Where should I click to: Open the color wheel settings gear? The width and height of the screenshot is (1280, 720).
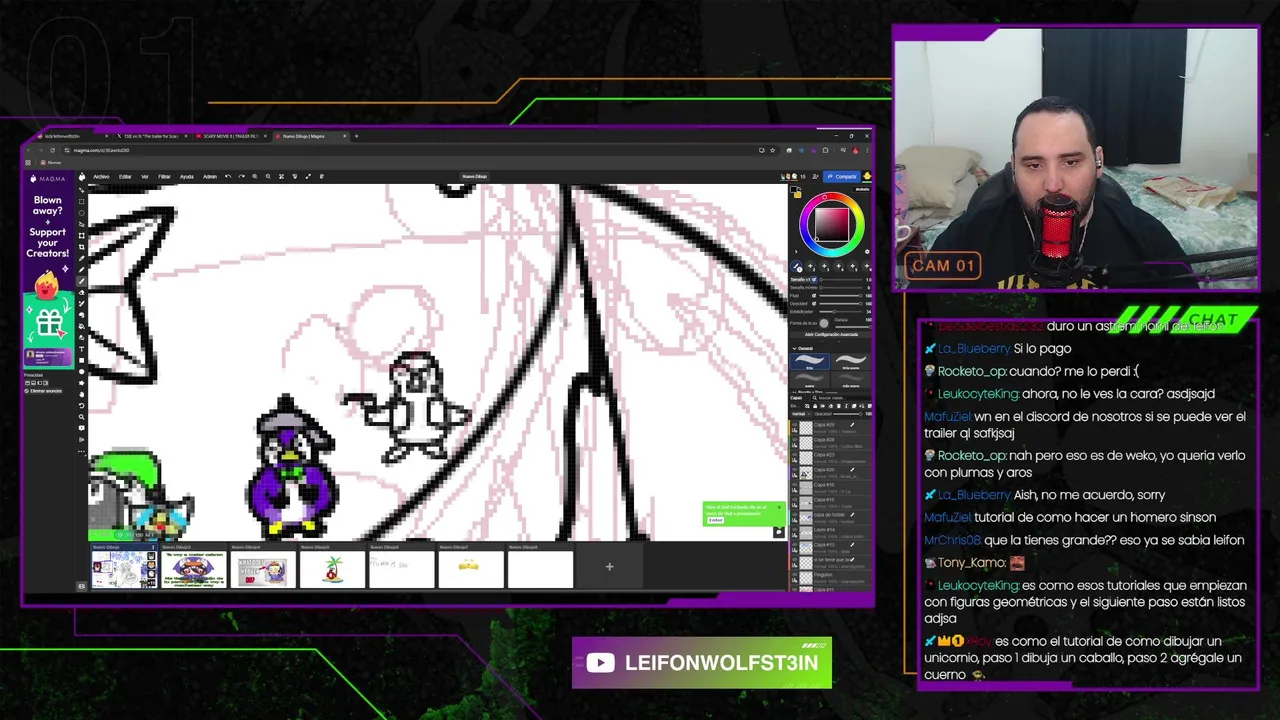point(867,252)
